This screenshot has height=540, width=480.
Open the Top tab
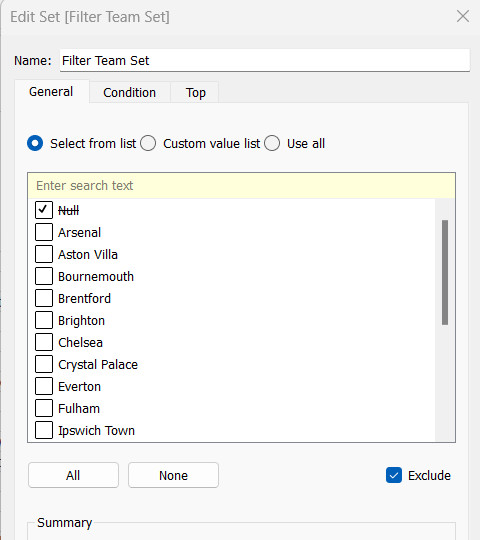(196, 92)
